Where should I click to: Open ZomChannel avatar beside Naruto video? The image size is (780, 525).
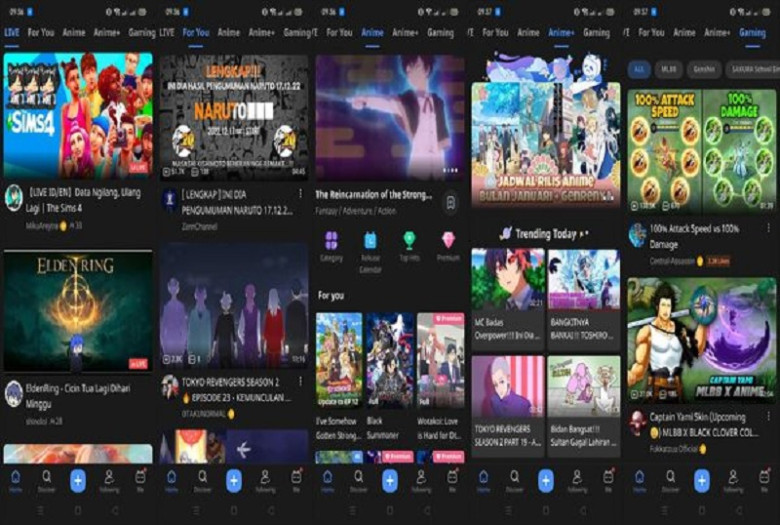pos(170,199)
